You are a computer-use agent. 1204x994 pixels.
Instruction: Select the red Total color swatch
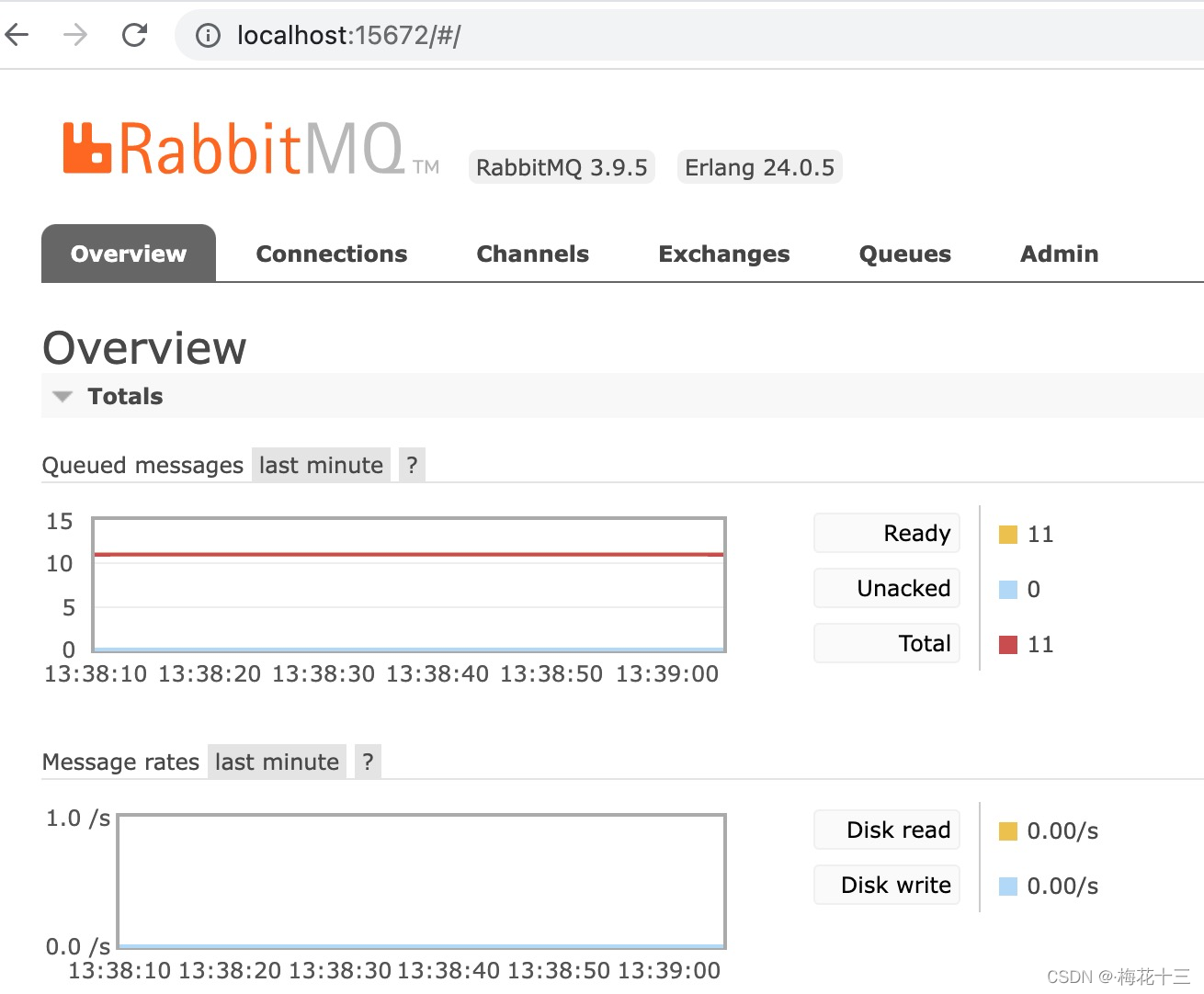pyautogui.click(x=1008, y=643)
